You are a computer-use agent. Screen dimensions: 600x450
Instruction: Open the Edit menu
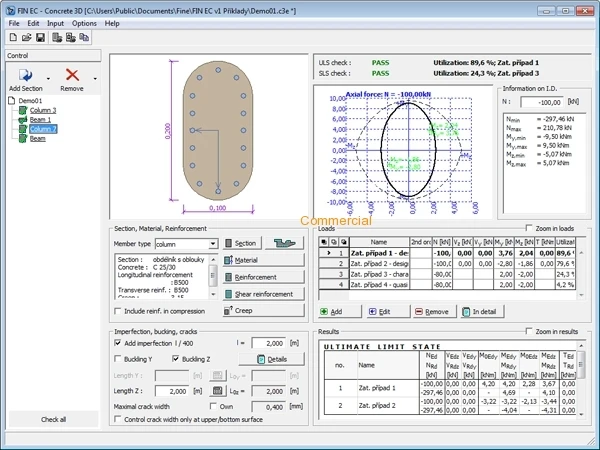(x=33, y=23)
